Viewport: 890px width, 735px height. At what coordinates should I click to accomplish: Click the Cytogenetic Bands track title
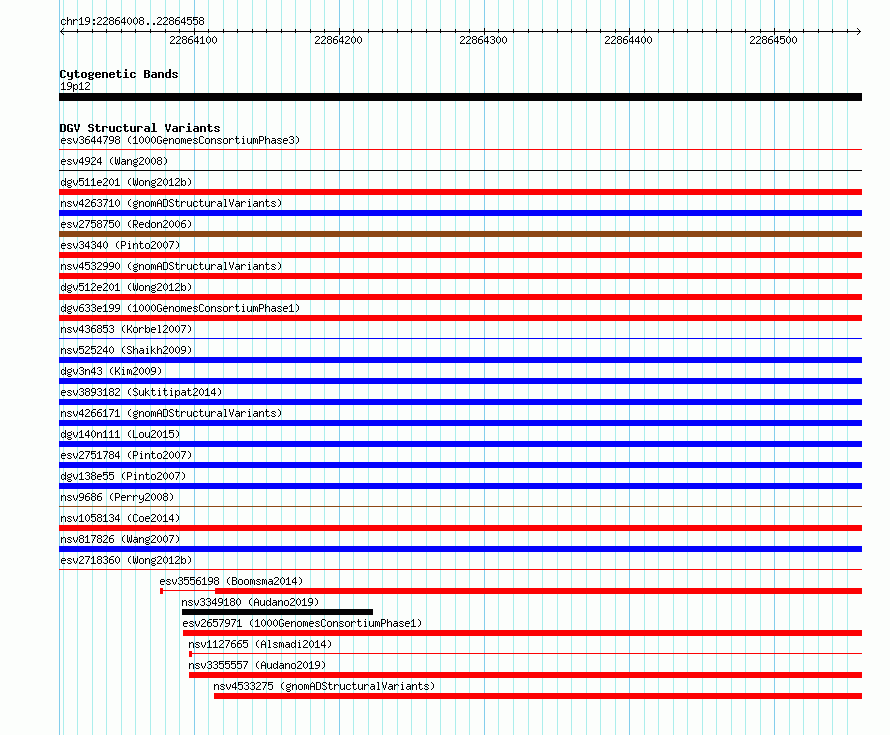pos(119,74)
